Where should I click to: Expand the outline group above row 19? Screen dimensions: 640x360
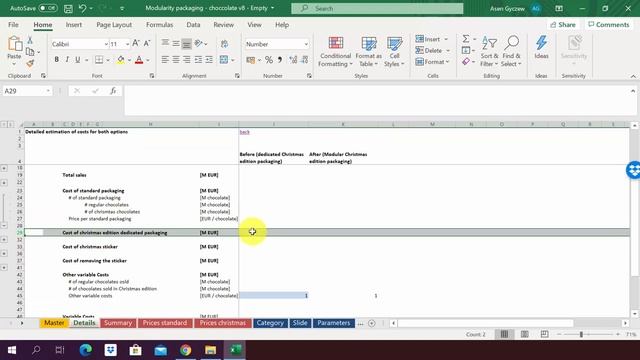coord(4,168)
